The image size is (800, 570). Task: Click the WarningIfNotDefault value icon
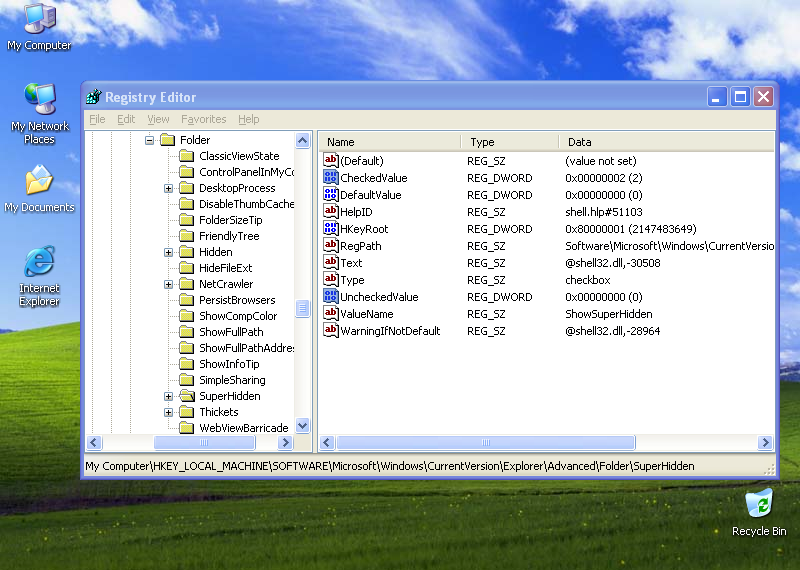click(331, 331)
